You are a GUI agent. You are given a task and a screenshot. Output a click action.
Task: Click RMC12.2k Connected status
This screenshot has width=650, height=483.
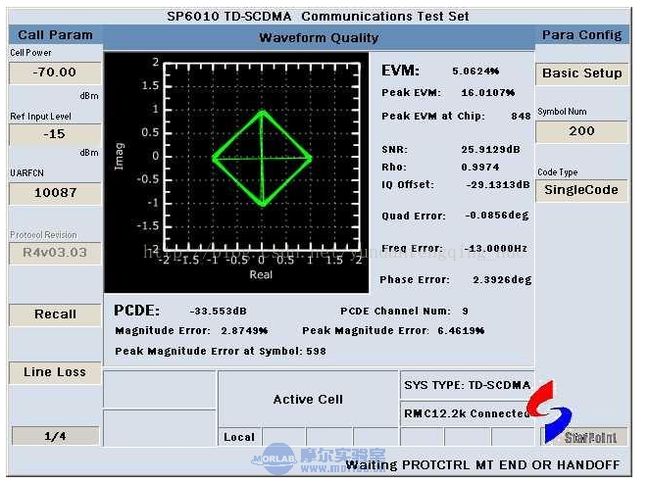[x=467, y=414]
